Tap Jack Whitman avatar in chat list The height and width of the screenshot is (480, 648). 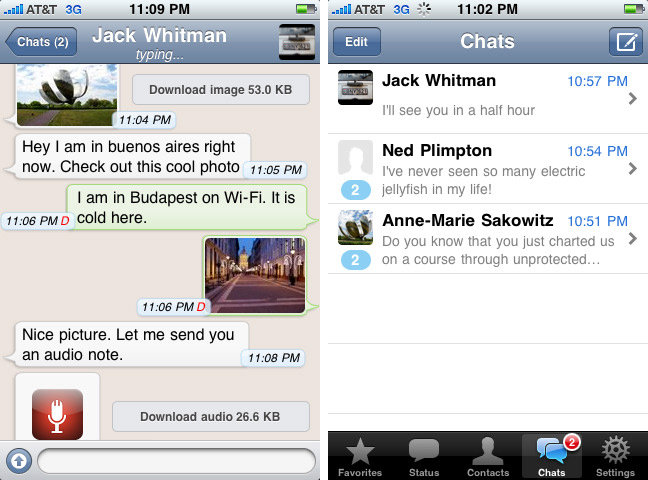(355, 87)
